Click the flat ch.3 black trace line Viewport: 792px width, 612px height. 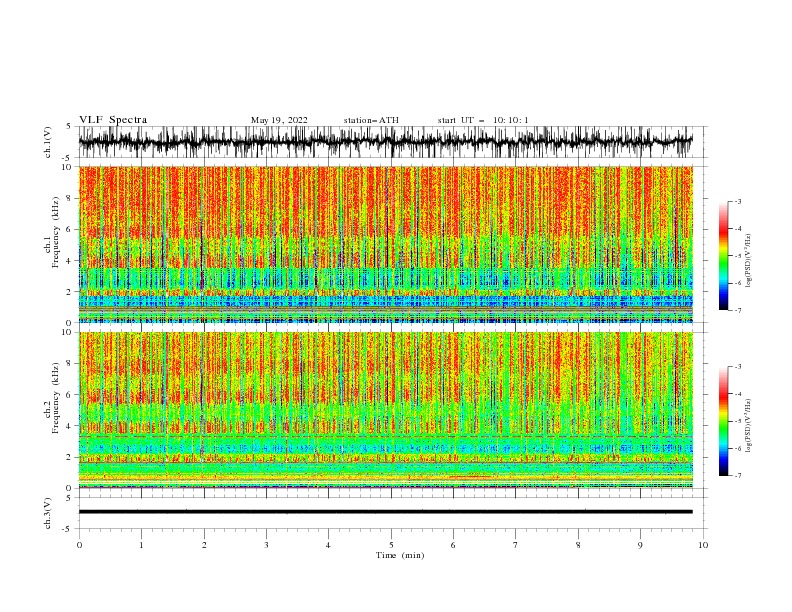click(x=385, y=512)
